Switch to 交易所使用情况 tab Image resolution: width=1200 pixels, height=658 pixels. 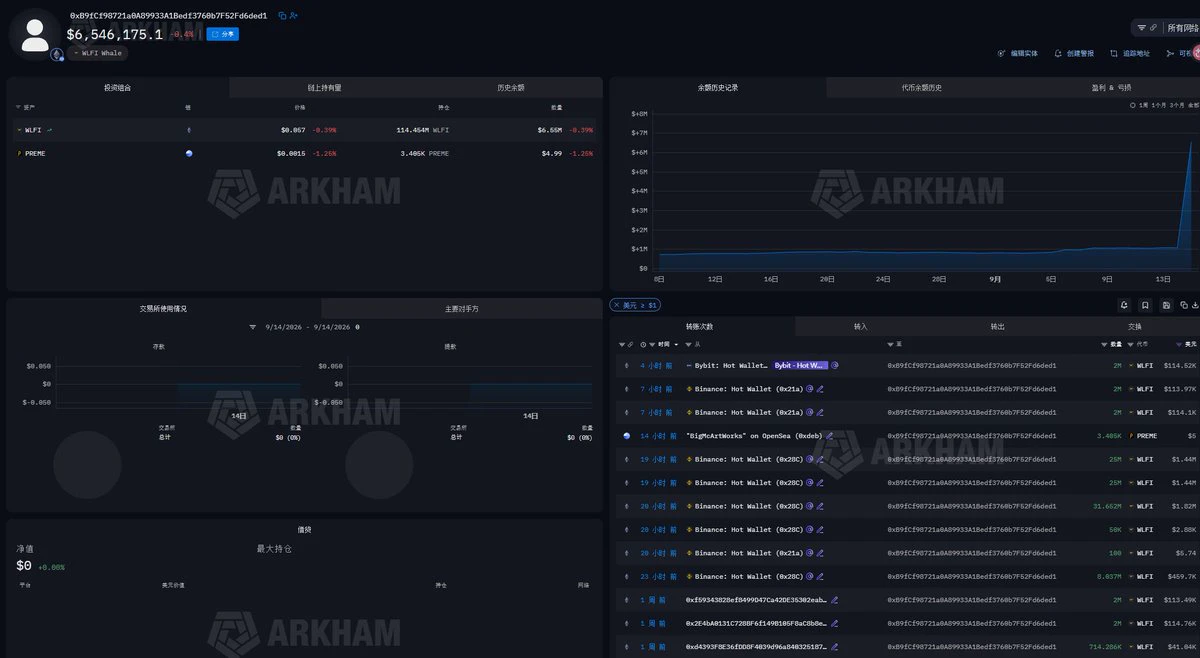pos(163,309)
